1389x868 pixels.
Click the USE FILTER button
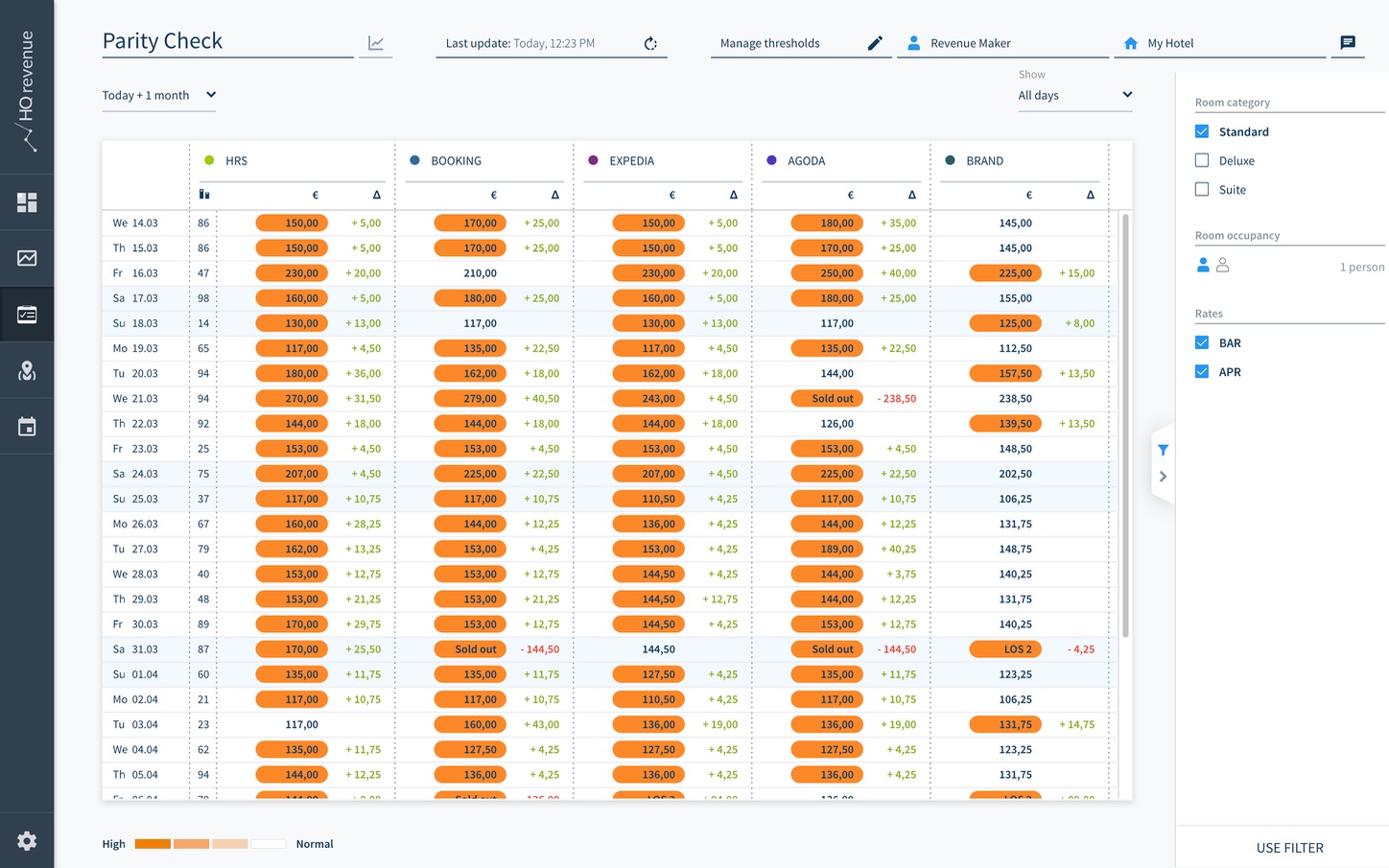point(1289,848)
